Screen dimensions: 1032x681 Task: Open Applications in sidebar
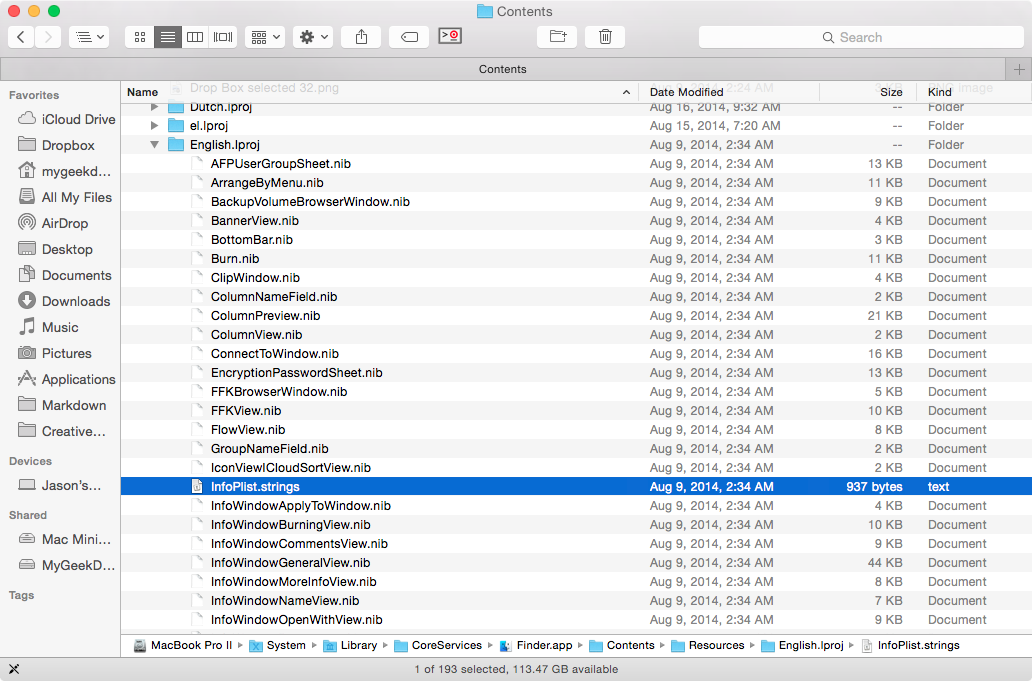66,379
